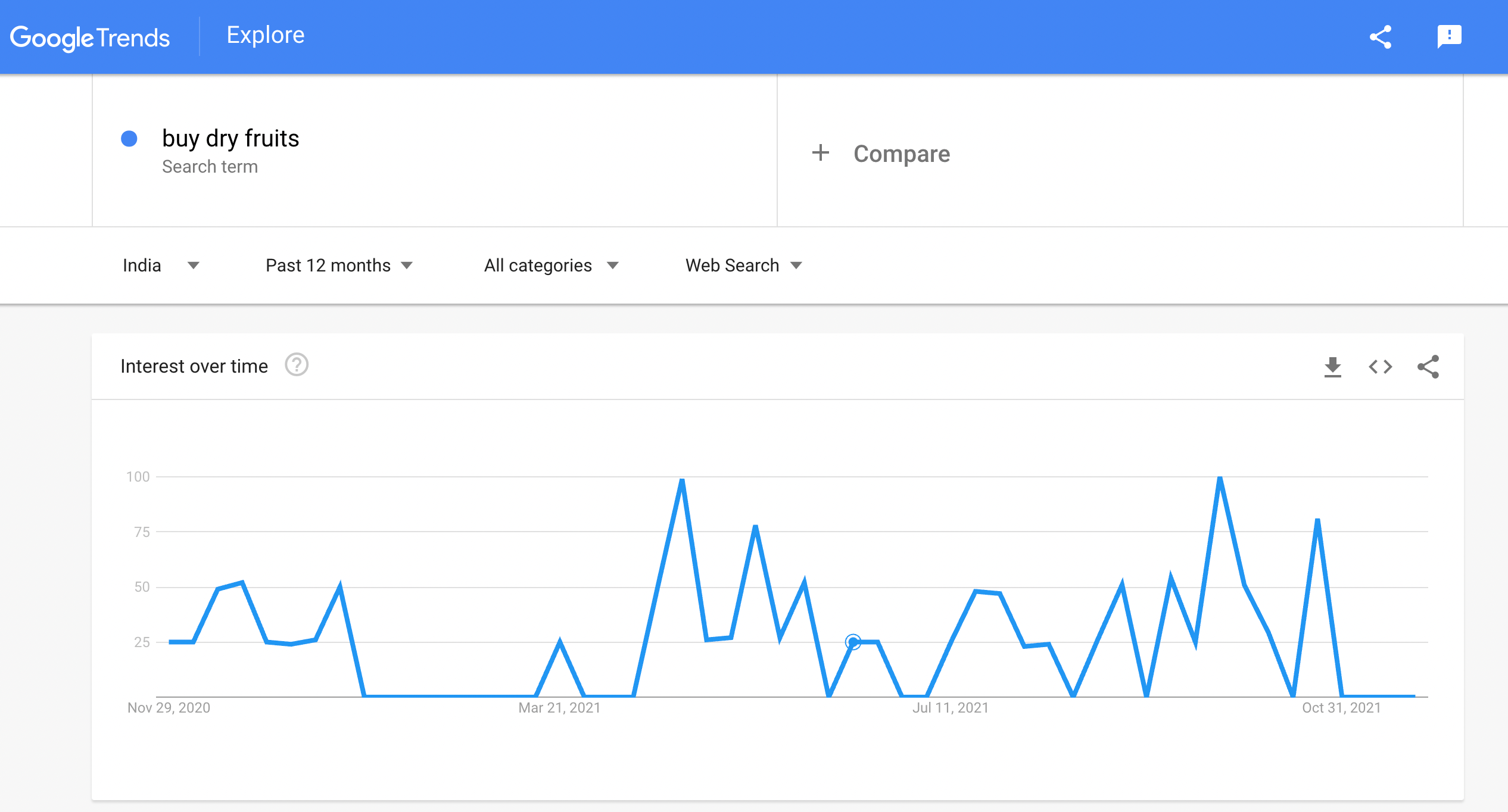Screen dimensions: 1508x812
Task: Click the Search term subtitle text
Action: [210, 167]
